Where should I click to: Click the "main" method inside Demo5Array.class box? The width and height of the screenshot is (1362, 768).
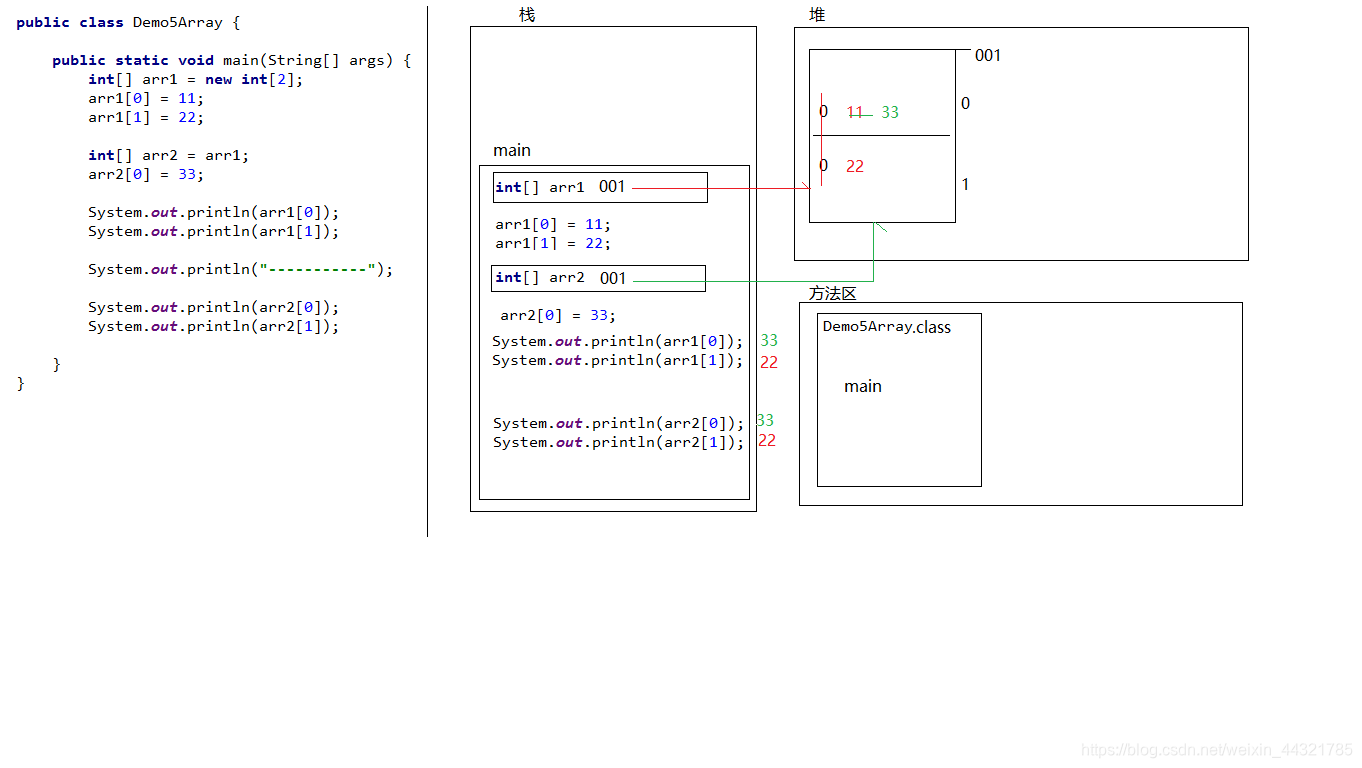[x=863, y=386]
